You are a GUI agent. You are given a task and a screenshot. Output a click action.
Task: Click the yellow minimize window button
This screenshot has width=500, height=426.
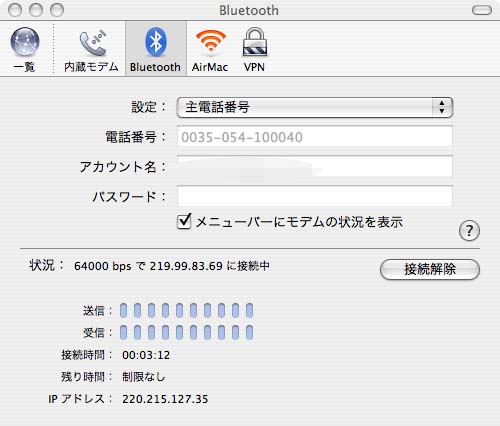[36, 10]
